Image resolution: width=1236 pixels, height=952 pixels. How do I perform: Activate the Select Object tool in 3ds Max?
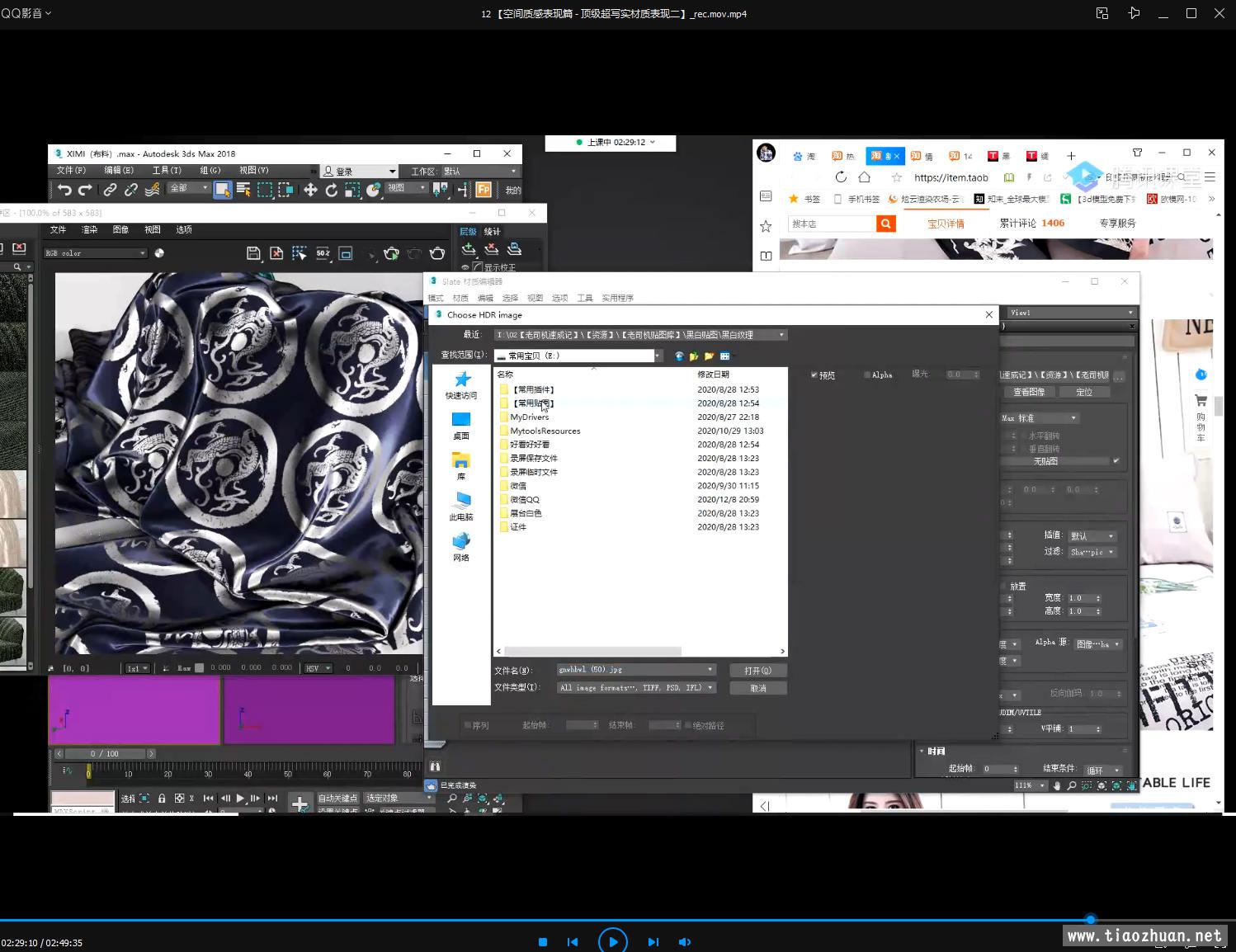point(223,190)
